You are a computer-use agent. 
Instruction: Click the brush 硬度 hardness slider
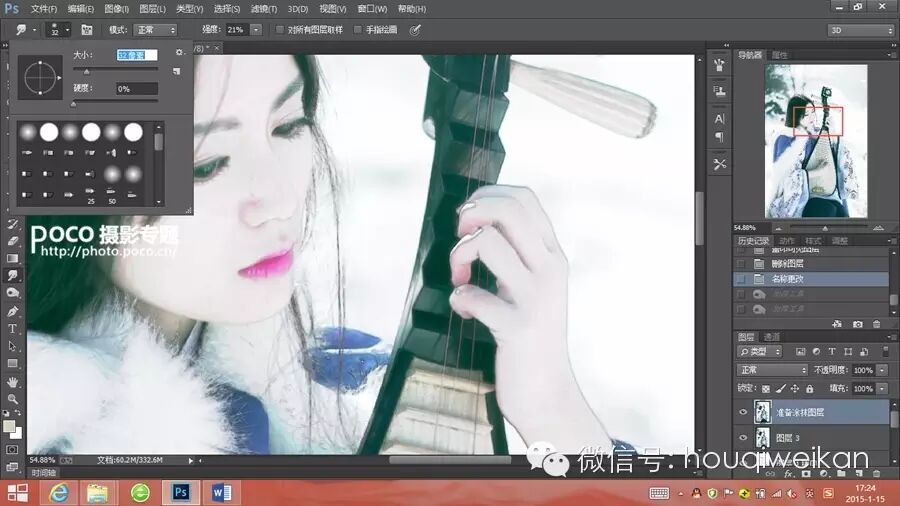click(115, 103)
